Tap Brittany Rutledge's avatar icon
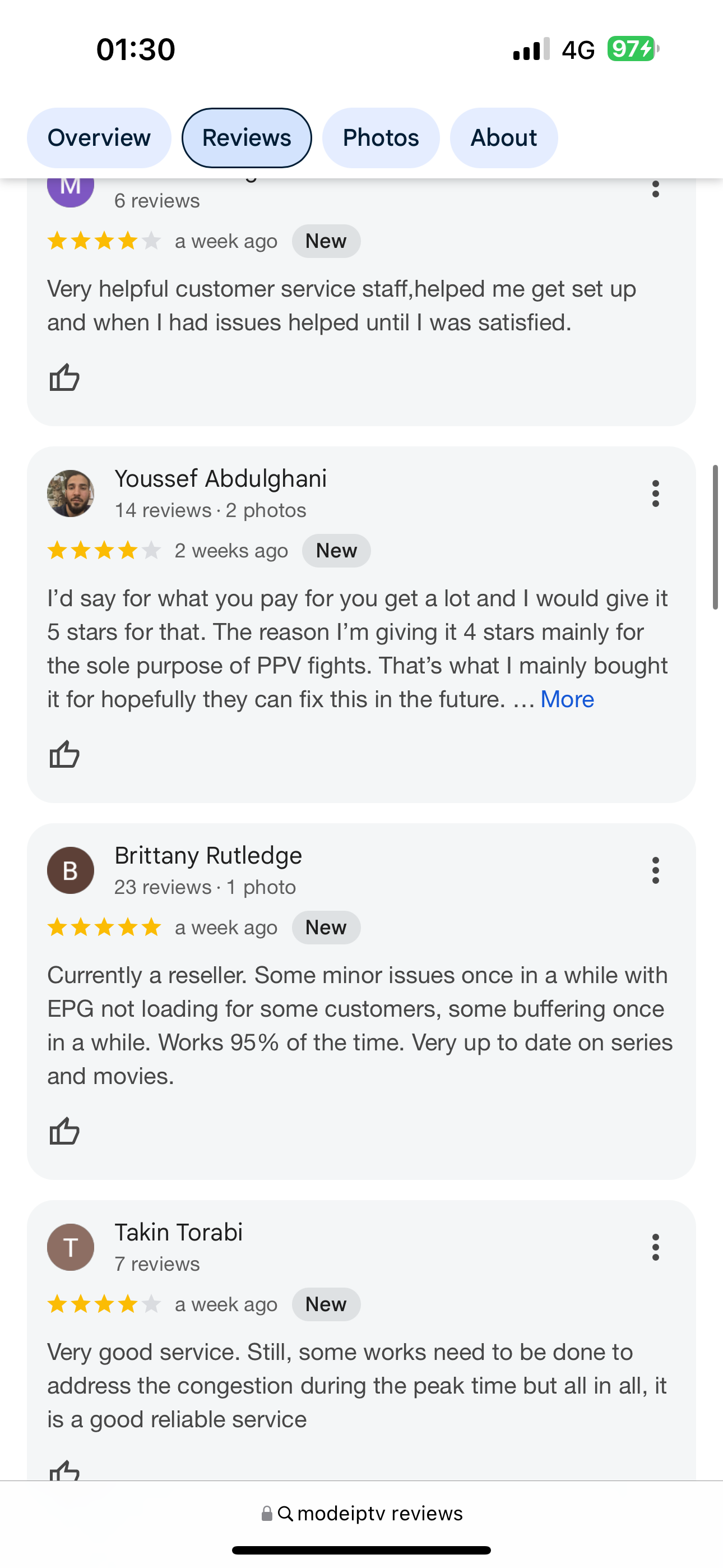Image resolution: width=723 pixels, height=1568 pixels. (x=71, y=870)
